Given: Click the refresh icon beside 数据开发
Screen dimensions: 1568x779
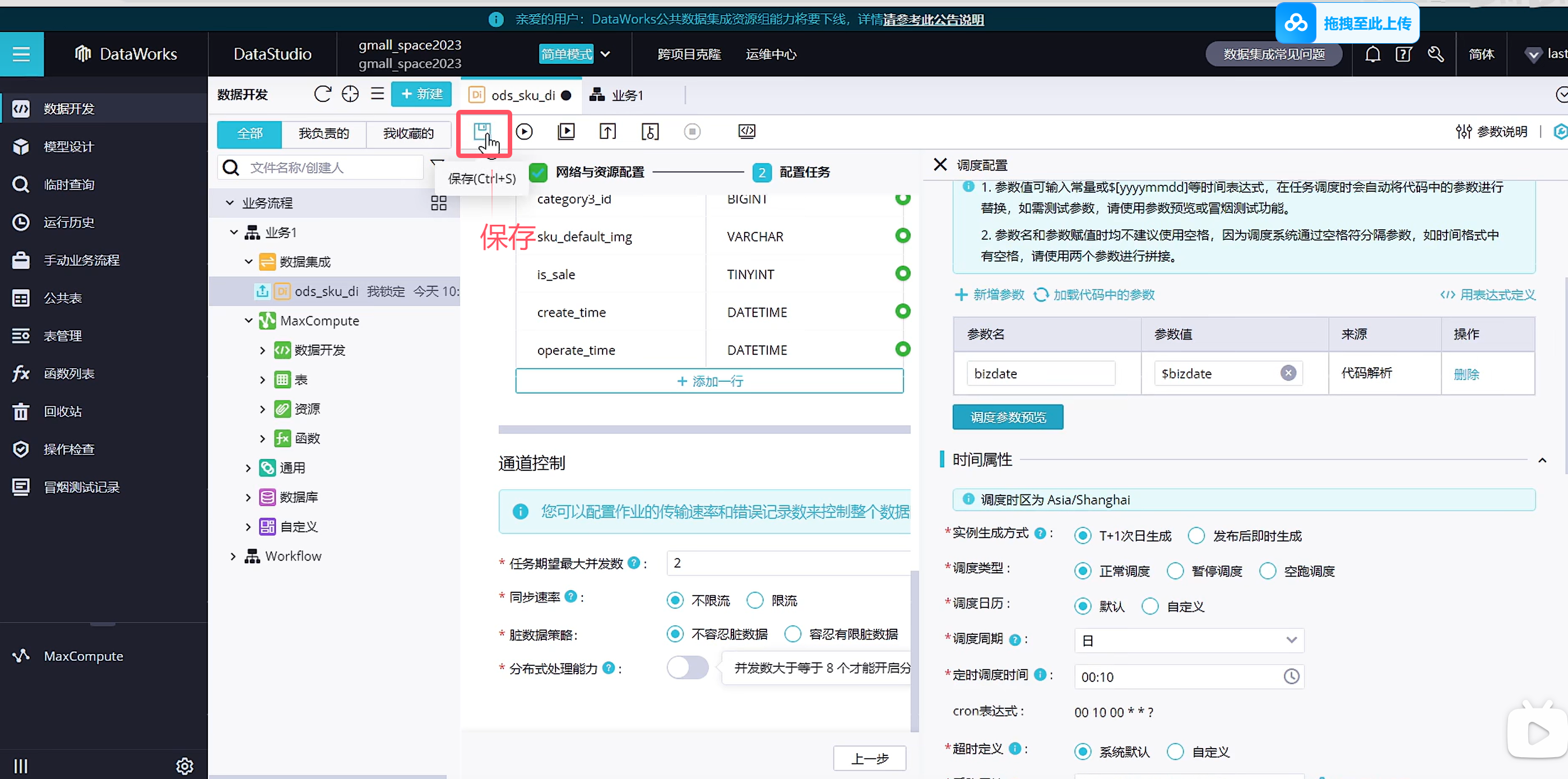Looking at the screenshot, I should pyautogui.click(x=322, y=94).
